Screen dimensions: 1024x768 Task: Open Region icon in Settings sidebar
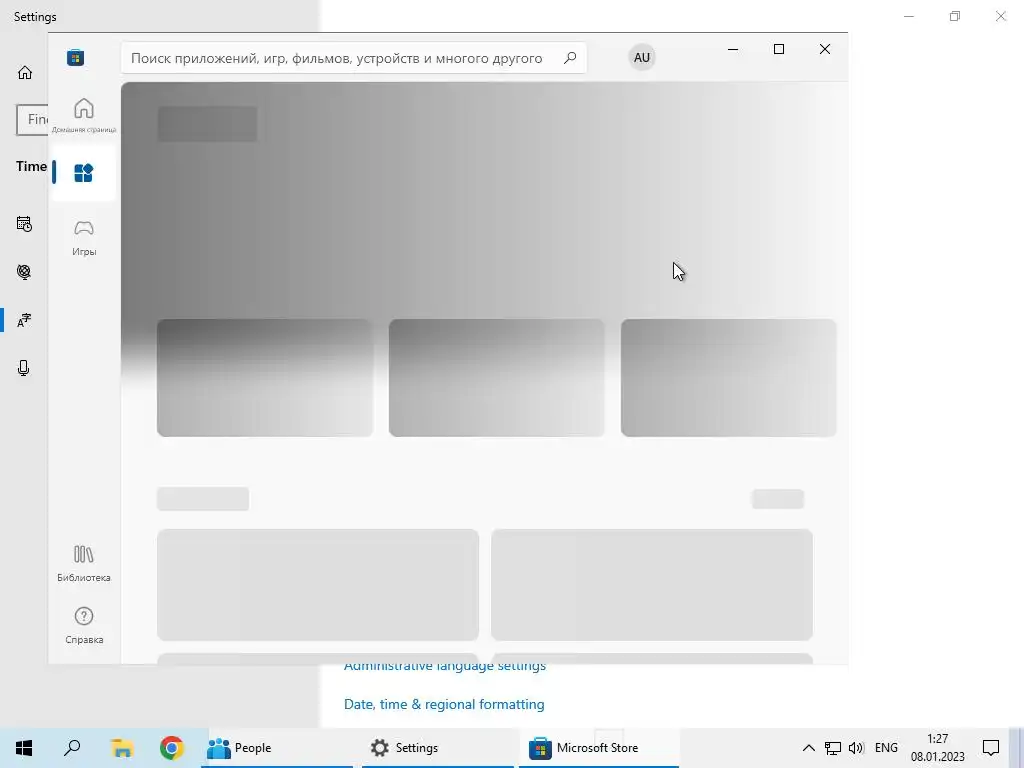point(24,272)
